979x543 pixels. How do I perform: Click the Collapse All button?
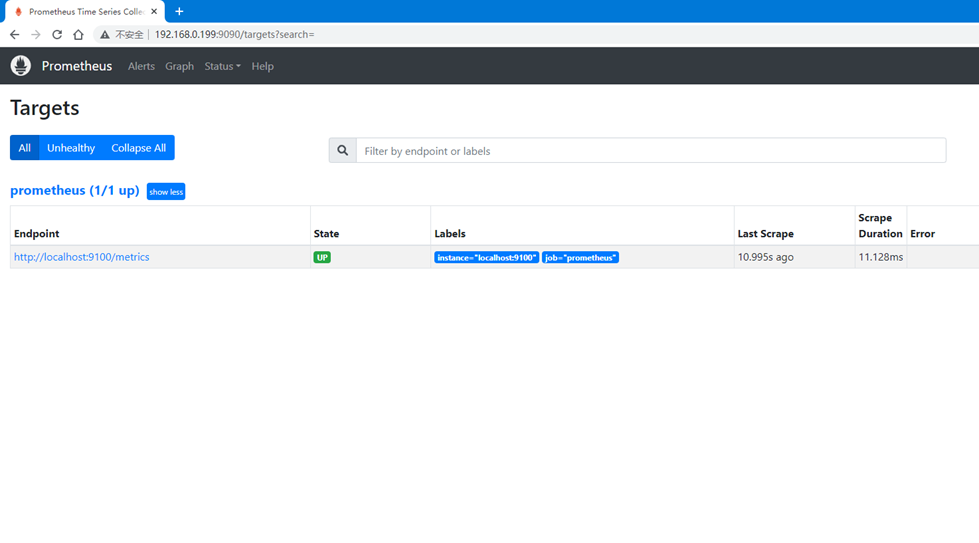[x=139, y=148]
